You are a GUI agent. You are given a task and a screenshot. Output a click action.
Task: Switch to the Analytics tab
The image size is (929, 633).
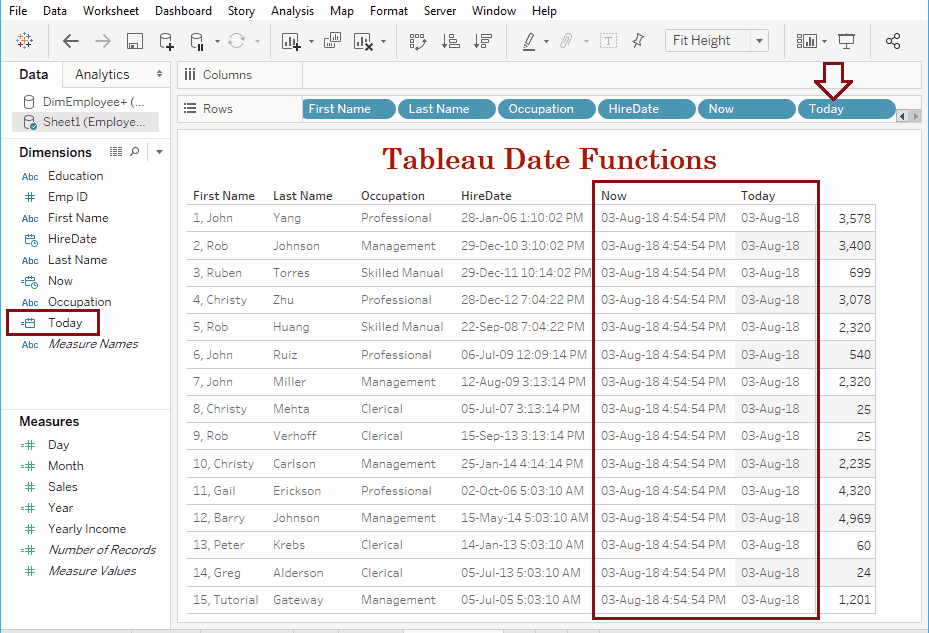pyautogui.click(x=103, y=74)
